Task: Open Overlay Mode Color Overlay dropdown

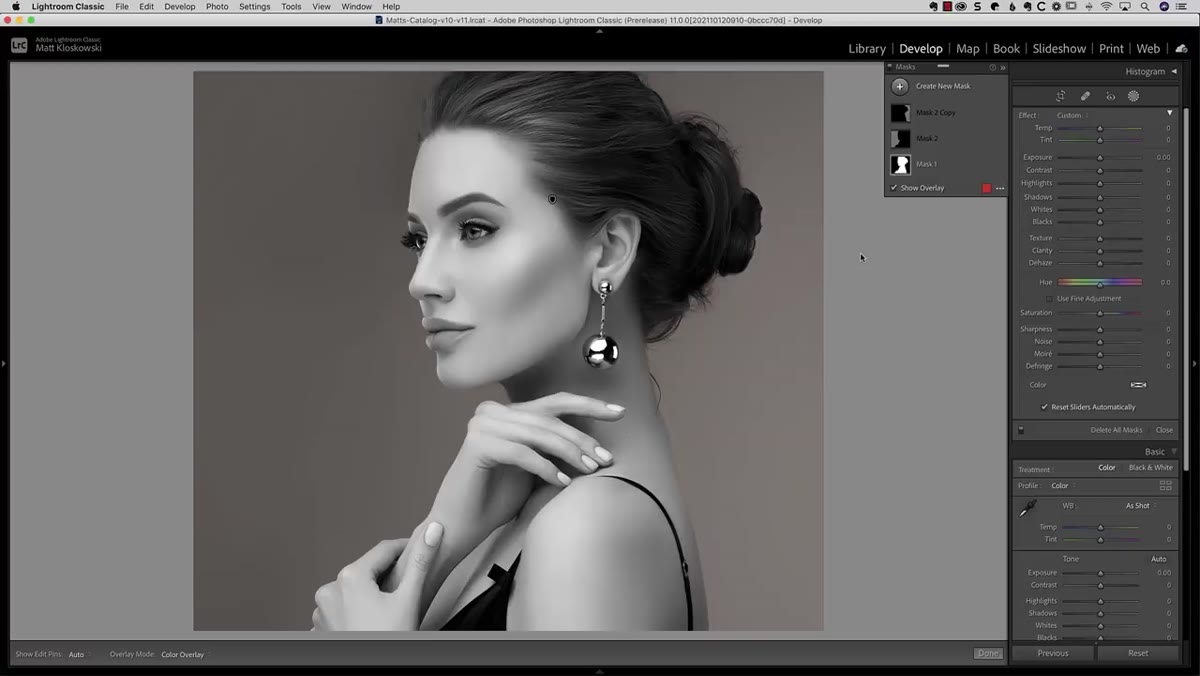Action: (x=185, y=654)
